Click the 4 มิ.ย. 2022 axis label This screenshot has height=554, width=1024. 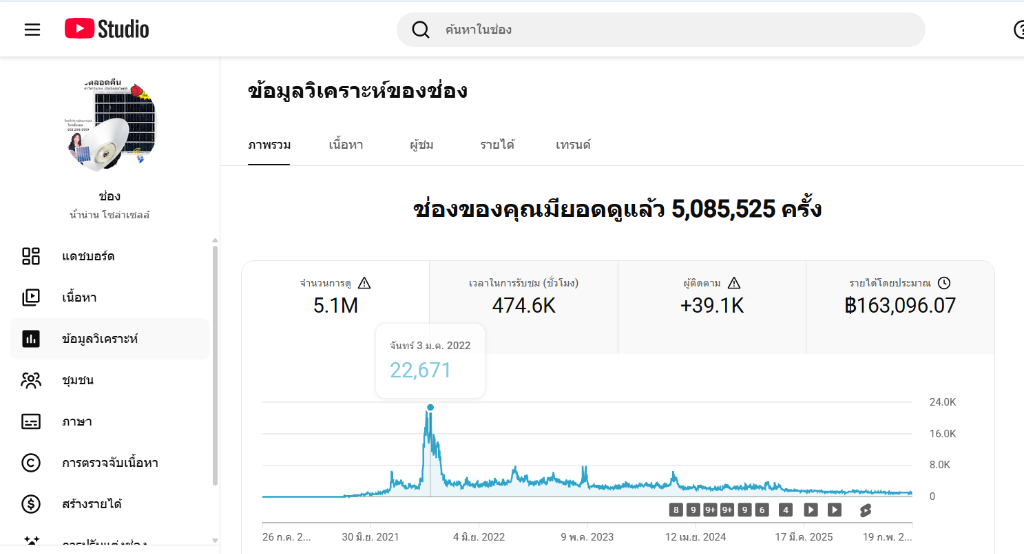pos(479,537)
